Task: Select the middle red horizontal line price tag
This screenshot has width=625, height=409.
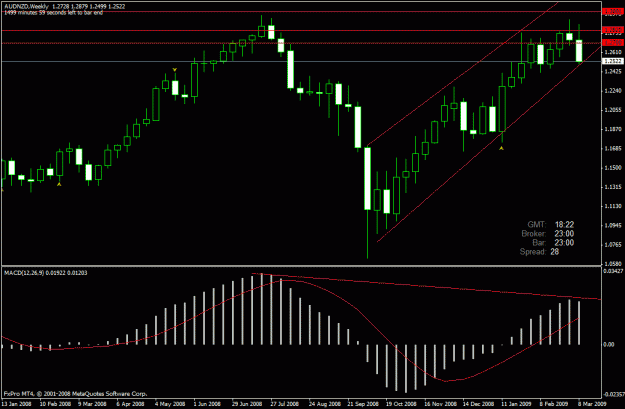Action: 613,30
